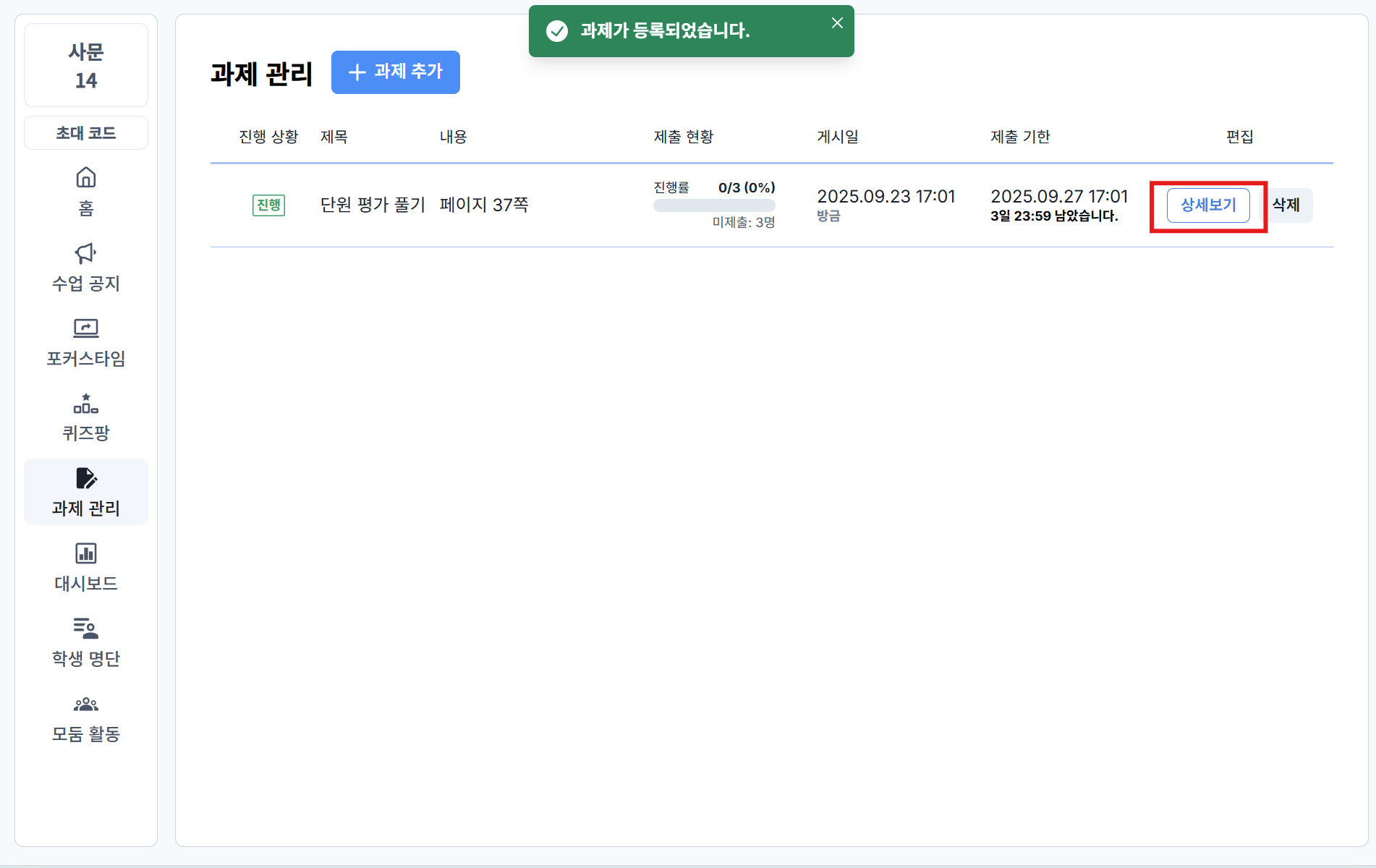Click the 초대 코드 button
The height and width of the screenshot is (868, 1376).
(86, 133)
